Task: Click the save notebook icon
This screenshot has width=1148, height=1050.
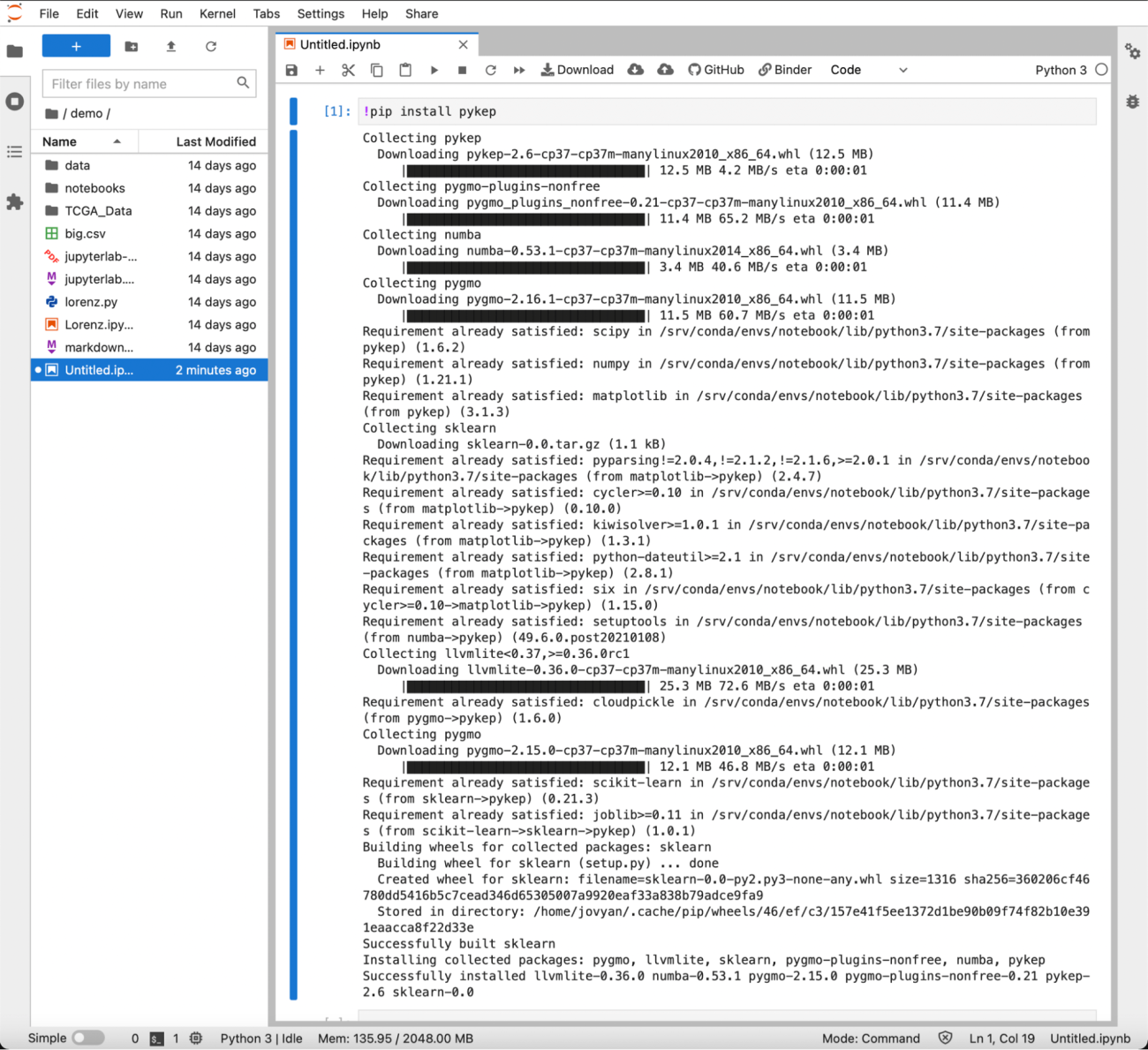Action: 292,70
